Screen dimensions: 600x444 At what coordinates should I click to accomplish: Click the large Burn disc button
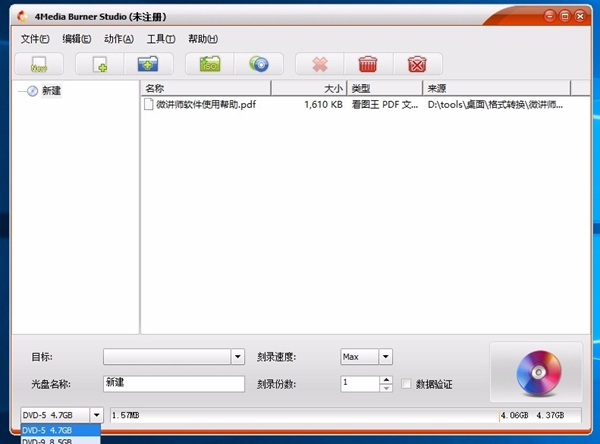click(x=536, y=372)
